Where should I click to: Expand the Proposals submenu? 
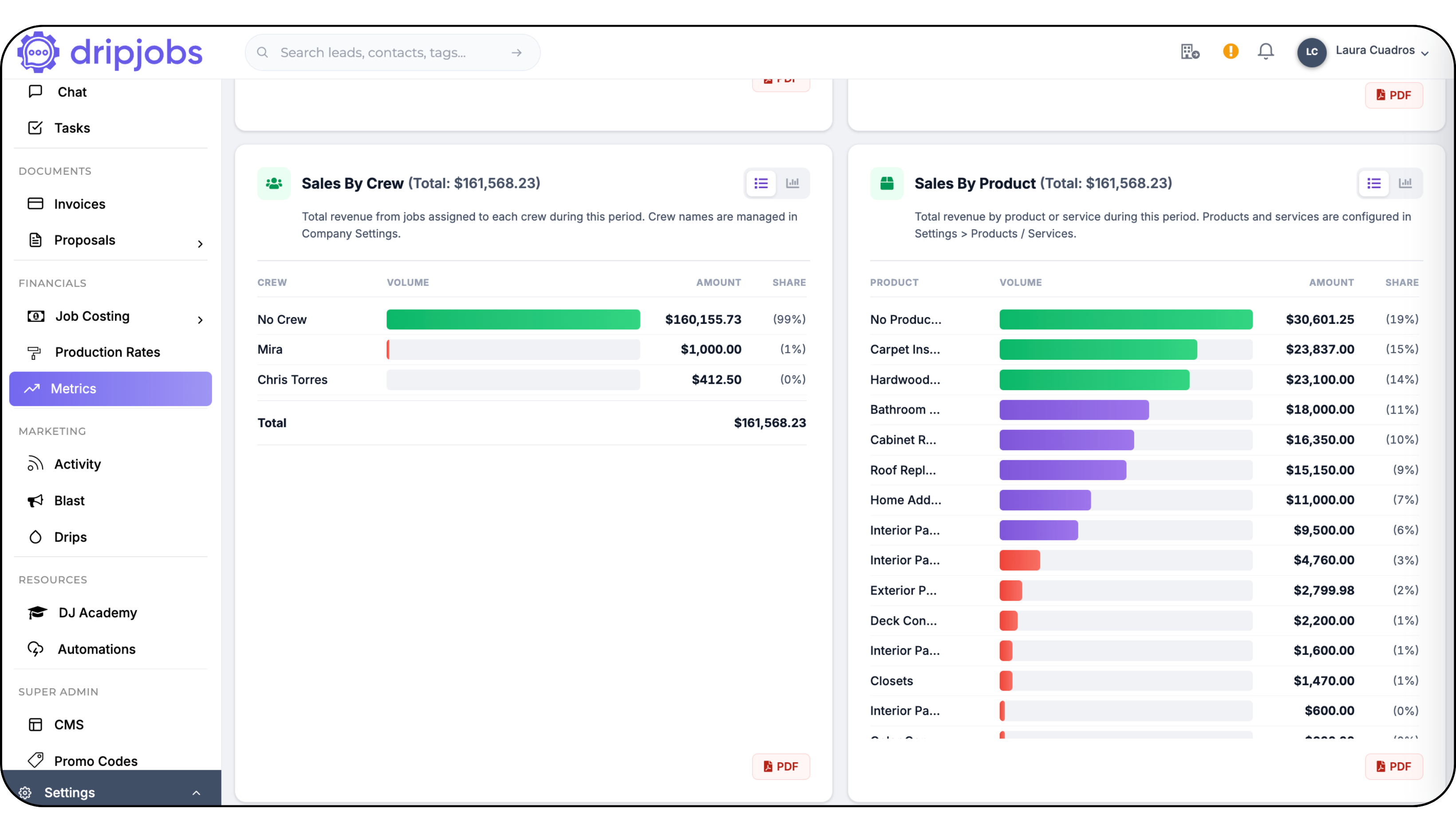click(x=200, y=244)
